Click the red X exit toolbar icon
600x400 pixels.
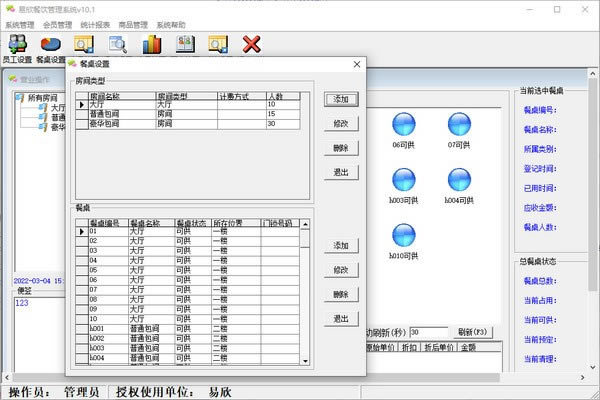[252, 44]
